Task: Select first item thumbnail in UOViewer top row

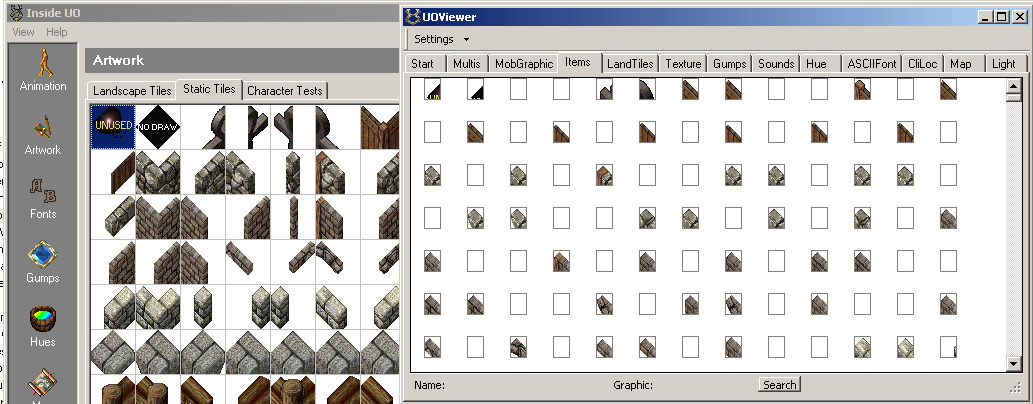Action: pyautogui.click(x=432, y=90)
